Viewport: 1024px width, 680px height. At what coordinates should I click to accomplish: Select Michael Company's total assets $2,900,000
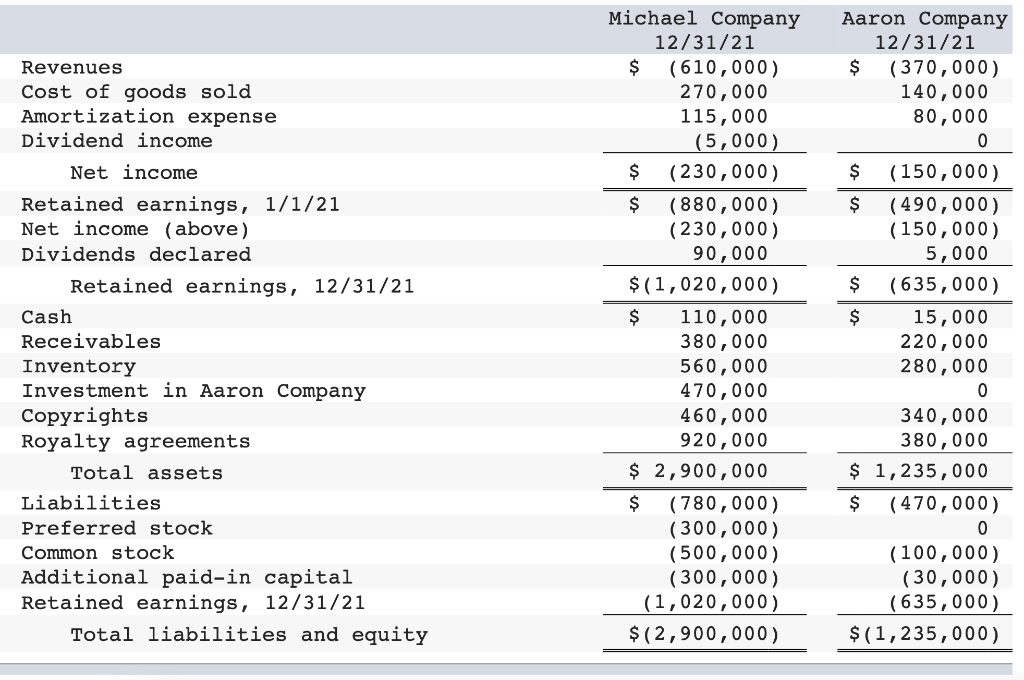(712, 470)
